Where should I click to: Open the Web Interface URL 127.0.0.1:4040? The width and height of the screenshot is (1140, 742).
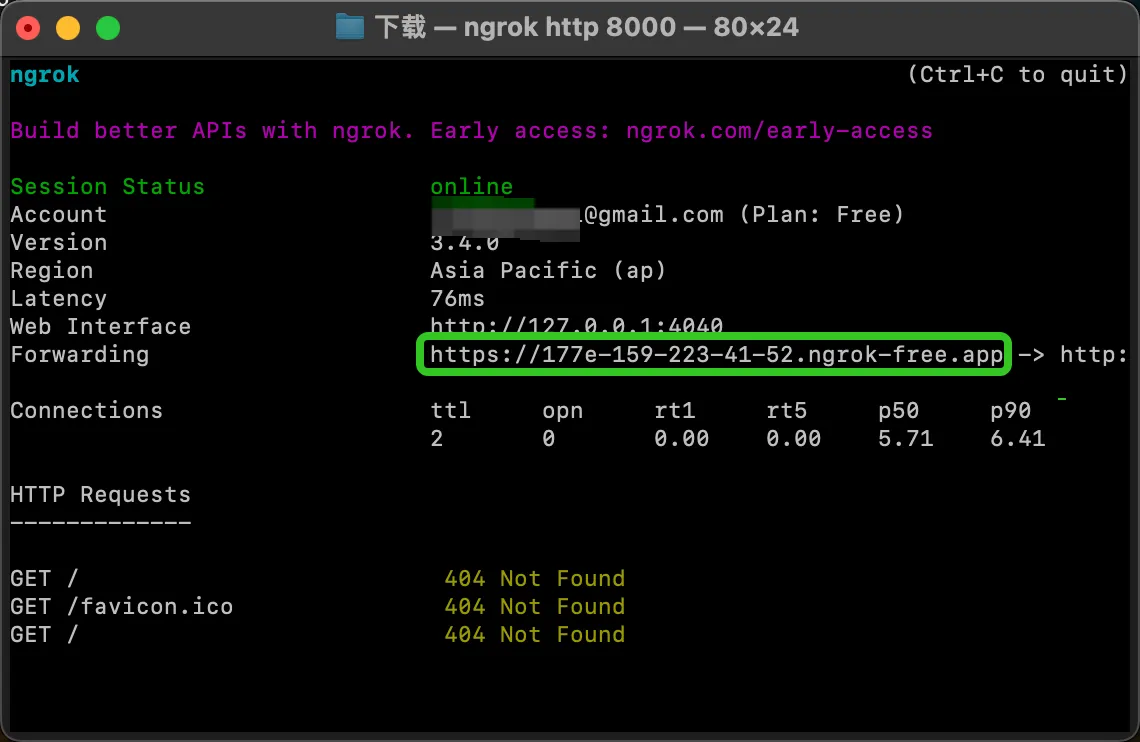click(x=576, y=326)
